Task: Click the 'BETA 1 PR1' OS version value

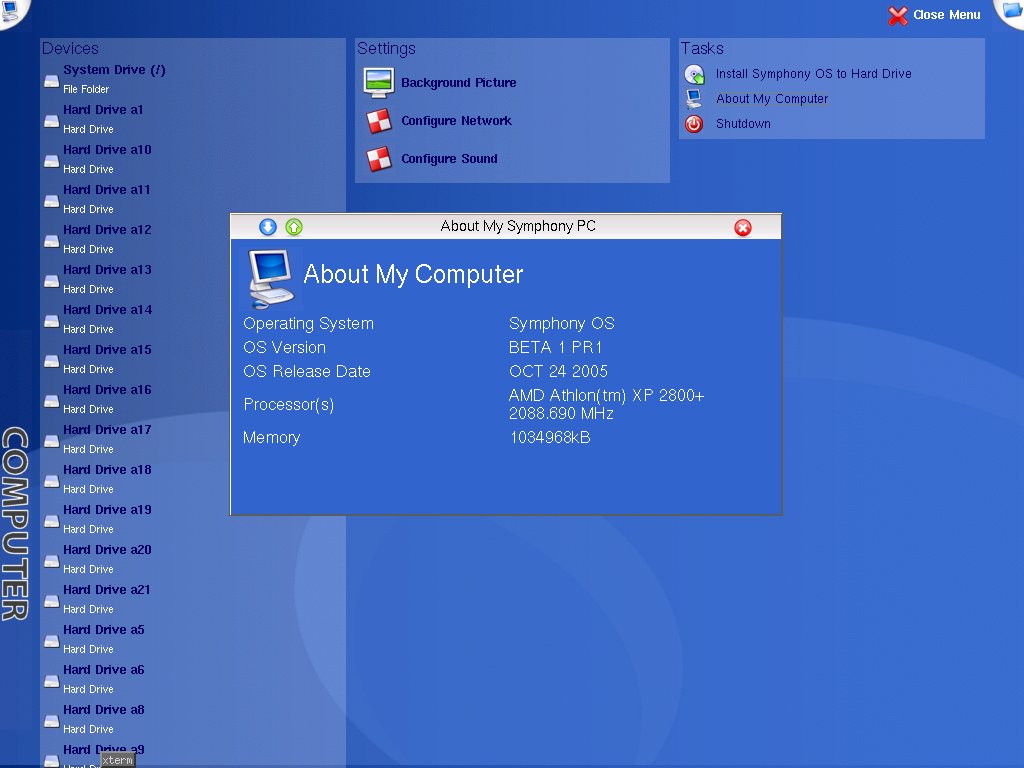Action: [555, 347]
